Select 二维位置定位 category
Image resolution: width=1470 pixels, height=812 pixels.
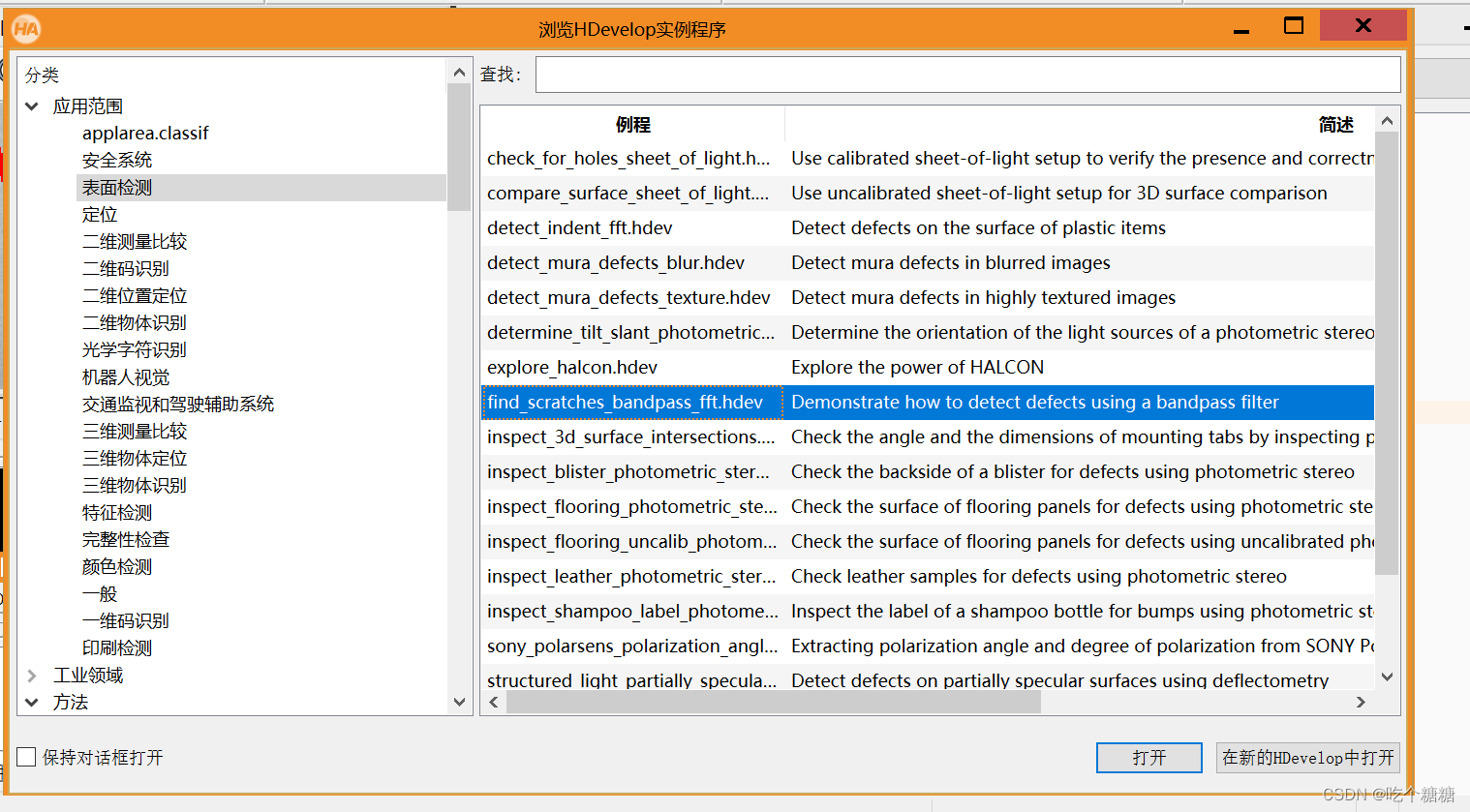pos(135,296)
